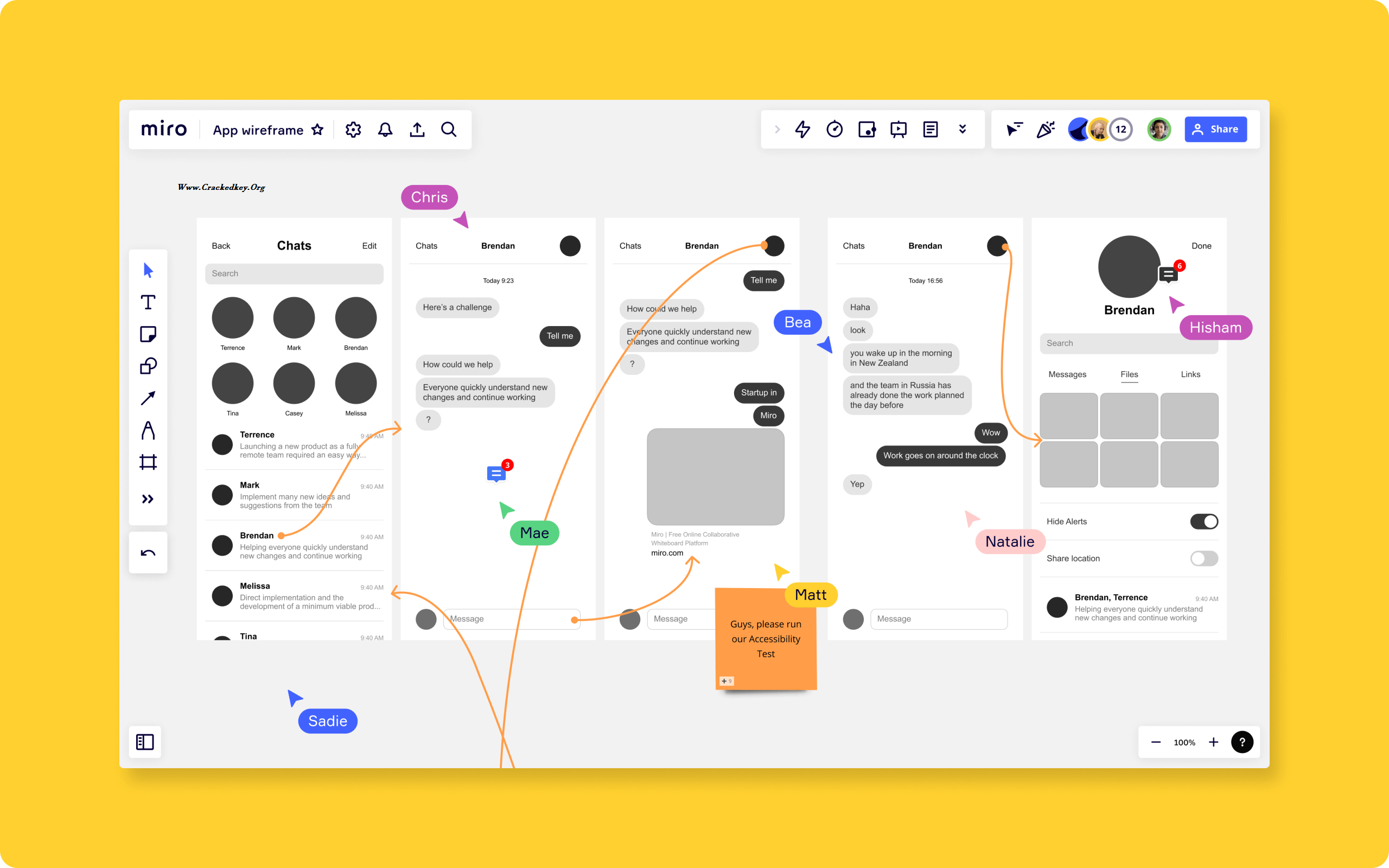Expand the more tools expander in left sidebar
Viewport: 1389px width, 868px height.
[148, 498]
